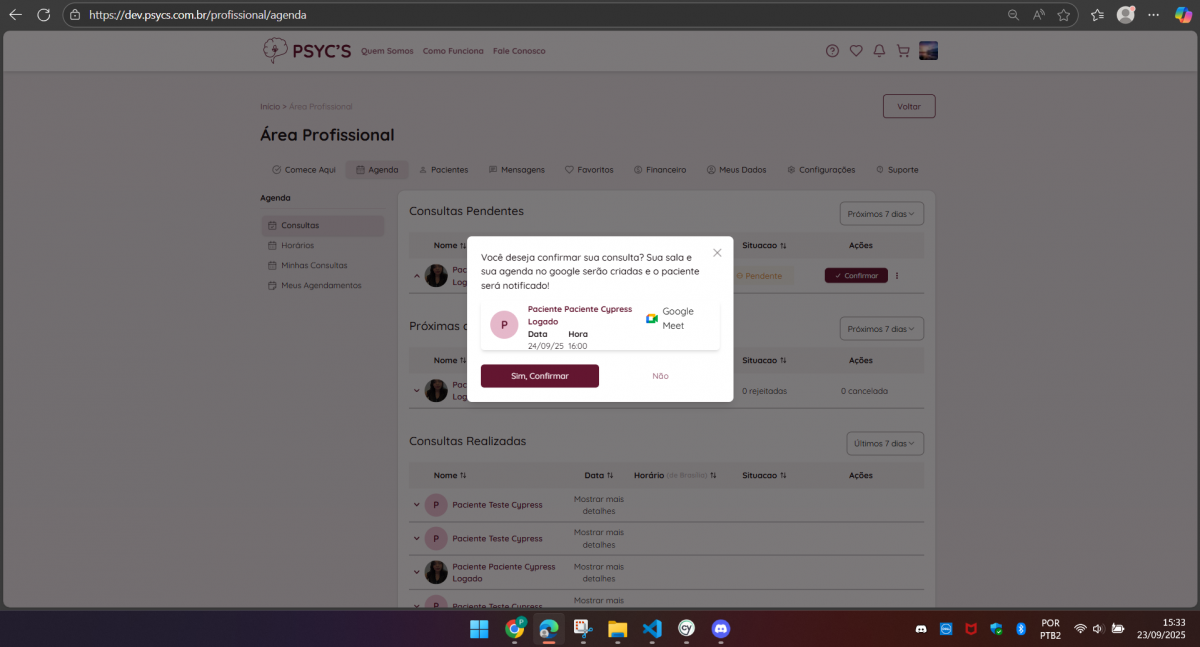Expand the first Paciente Teste Cypress row

tap(417, 505)
